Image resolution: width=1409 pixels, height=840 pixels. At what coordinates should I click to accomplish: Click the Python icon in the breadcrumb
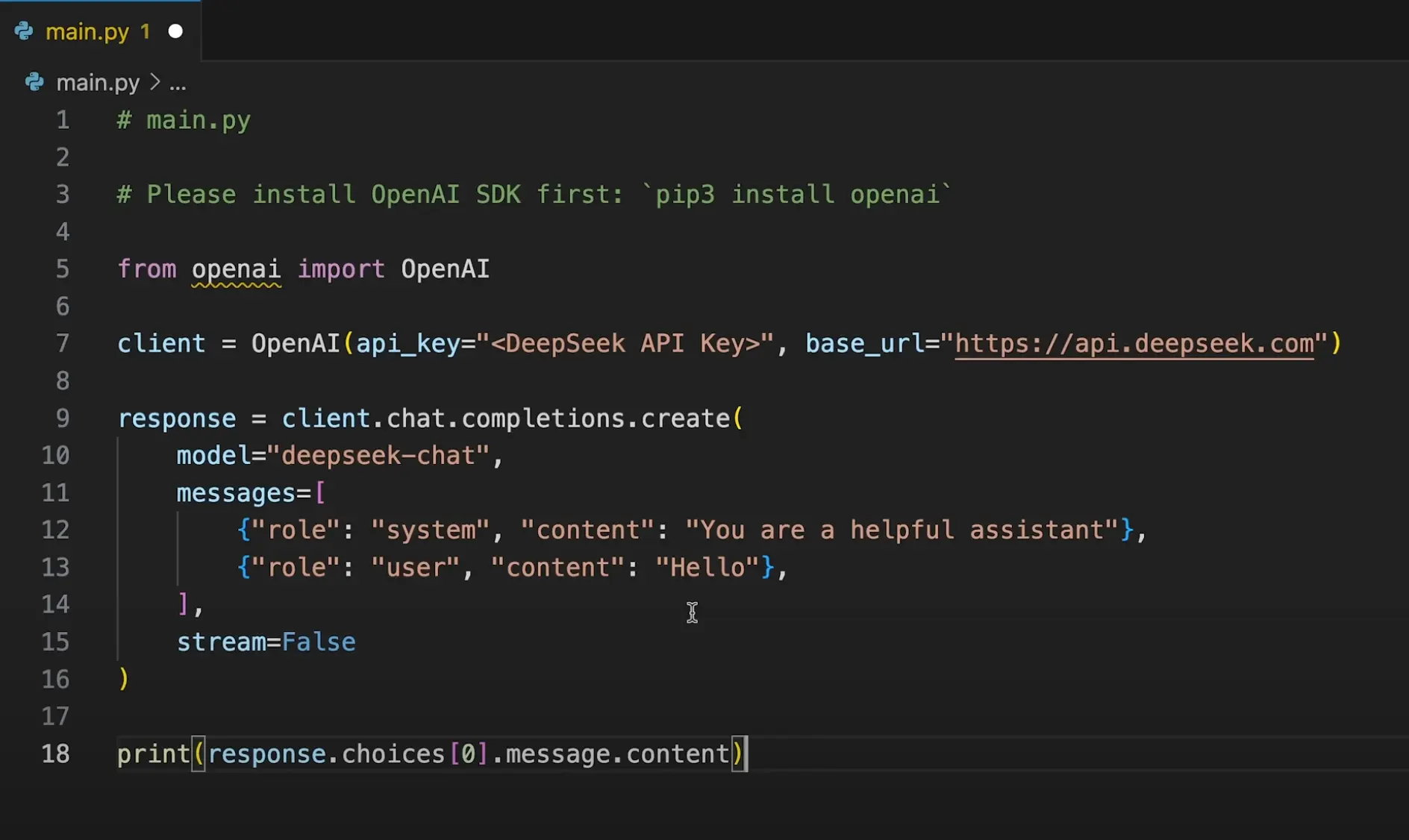point(34,82)
